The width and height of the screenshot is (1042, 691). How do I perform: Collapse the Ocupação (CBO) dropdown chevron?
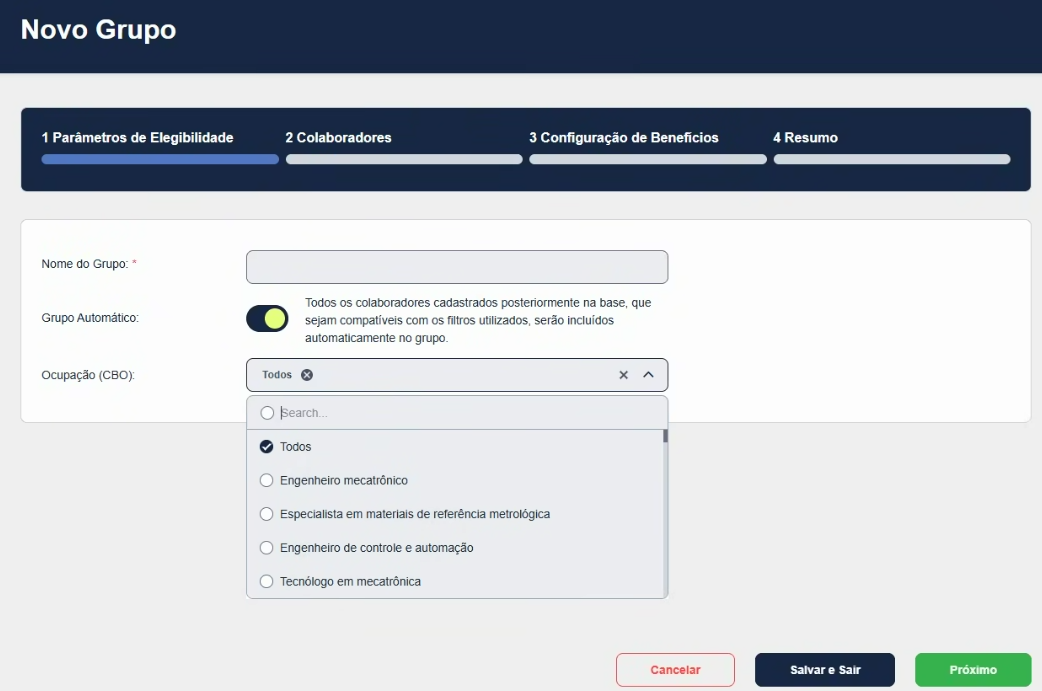point(649,375)
